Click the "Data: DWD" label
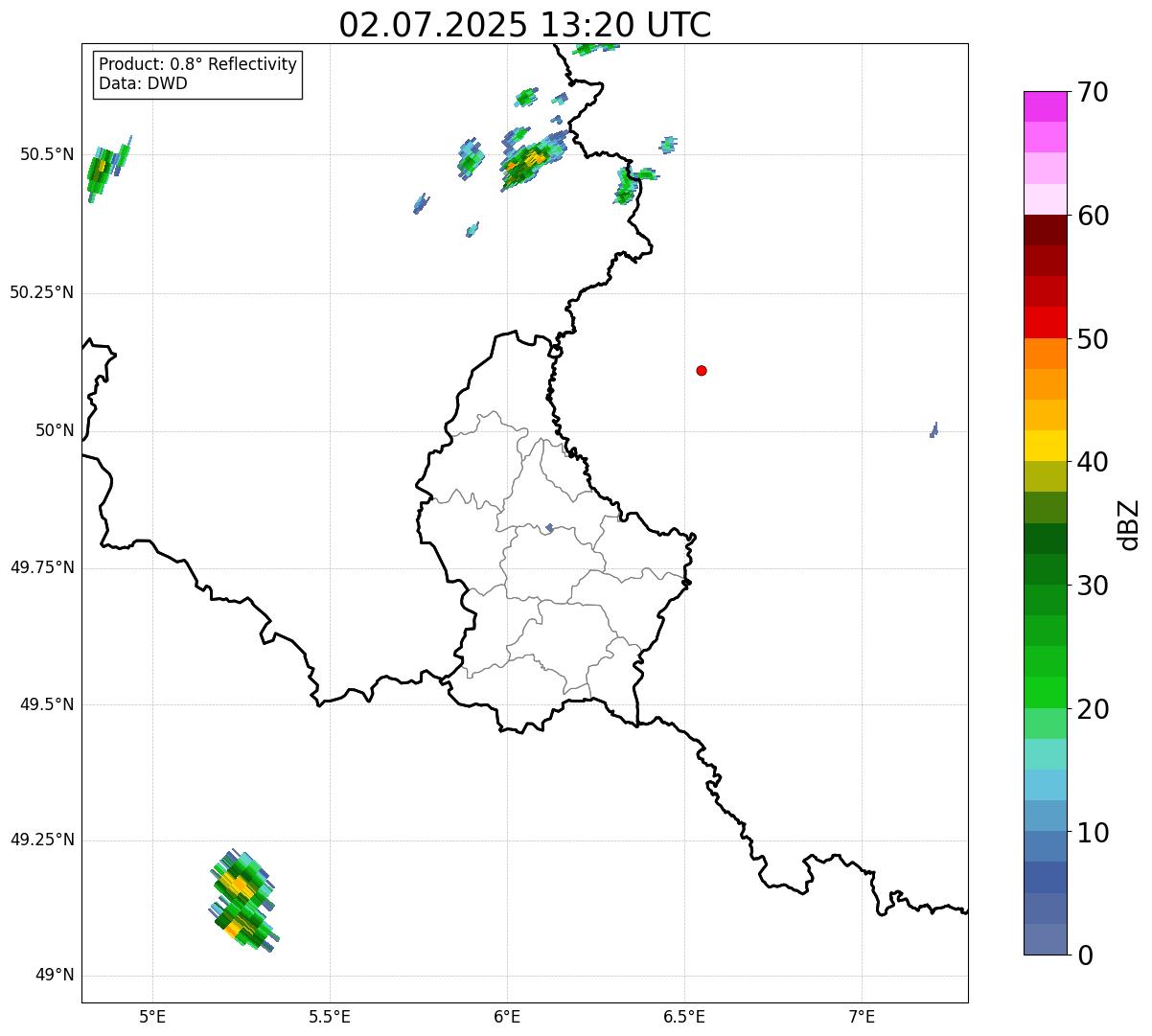Screen dimensions: 1152x1036 coord(143,83)
